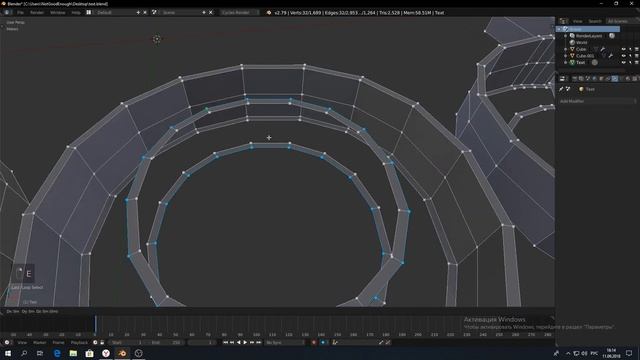Expand the Text object in outliner
Screen dimensions: 640x360
[x=566, y=63]
